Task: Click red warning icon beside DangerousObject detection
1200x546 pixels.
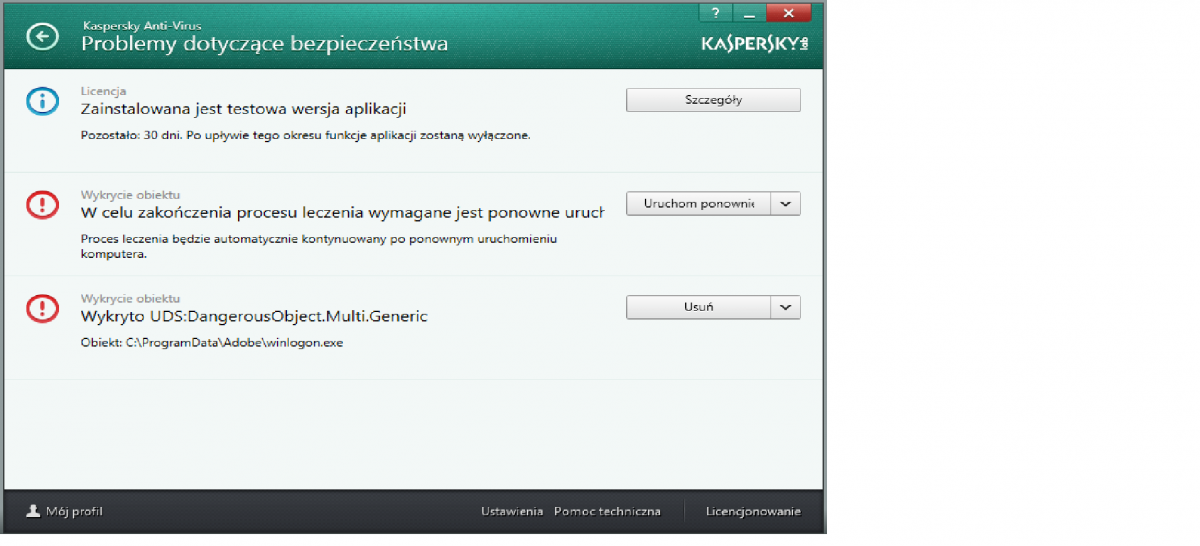Action: pyautogui.click(x=42, y=308)
